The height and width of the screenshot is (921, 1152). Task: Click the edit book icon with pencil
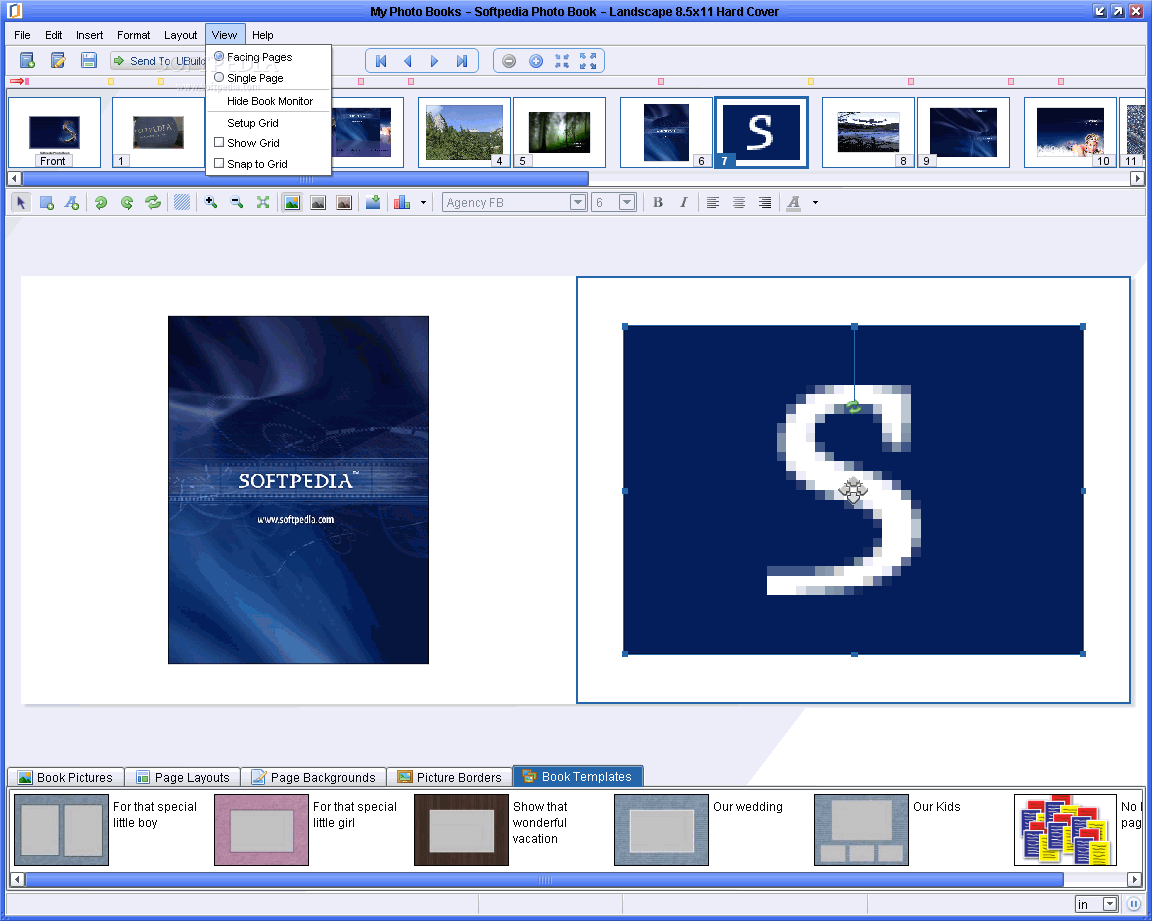click(x=58, y=61)
